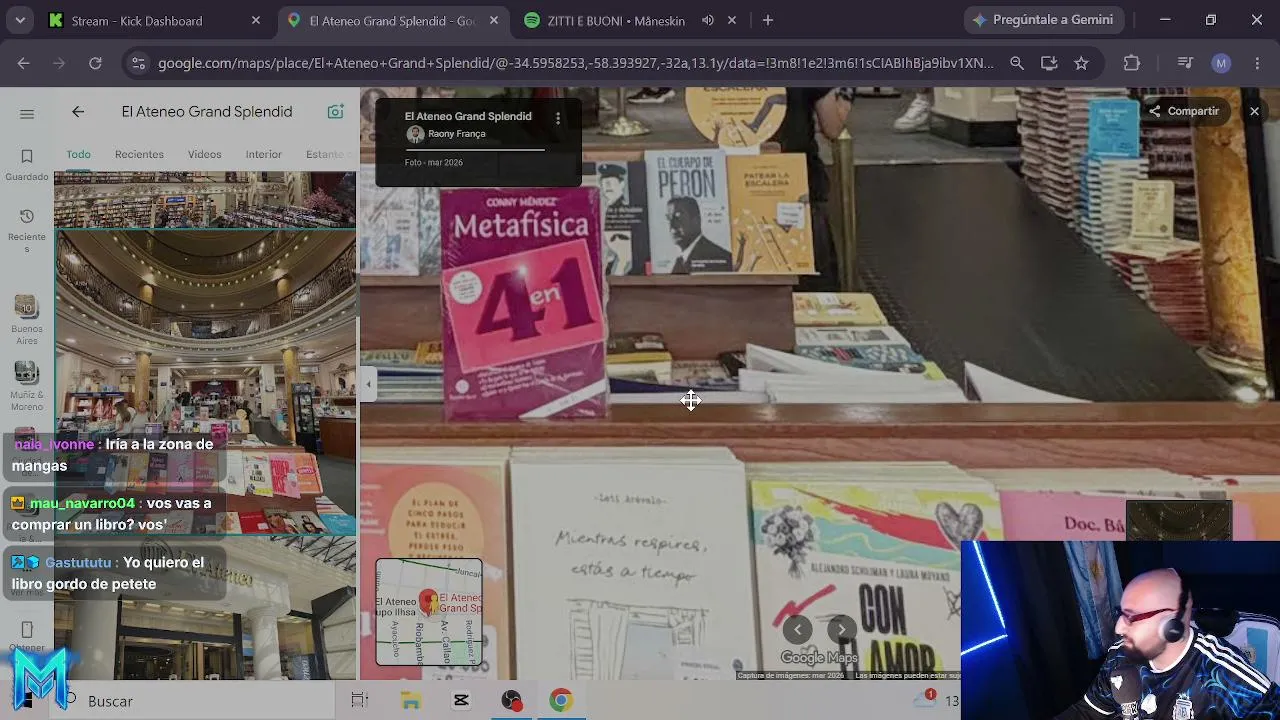Select the Interior photos tab
Viewport: 1280px width, 720px height.
[x=264, y=154]
